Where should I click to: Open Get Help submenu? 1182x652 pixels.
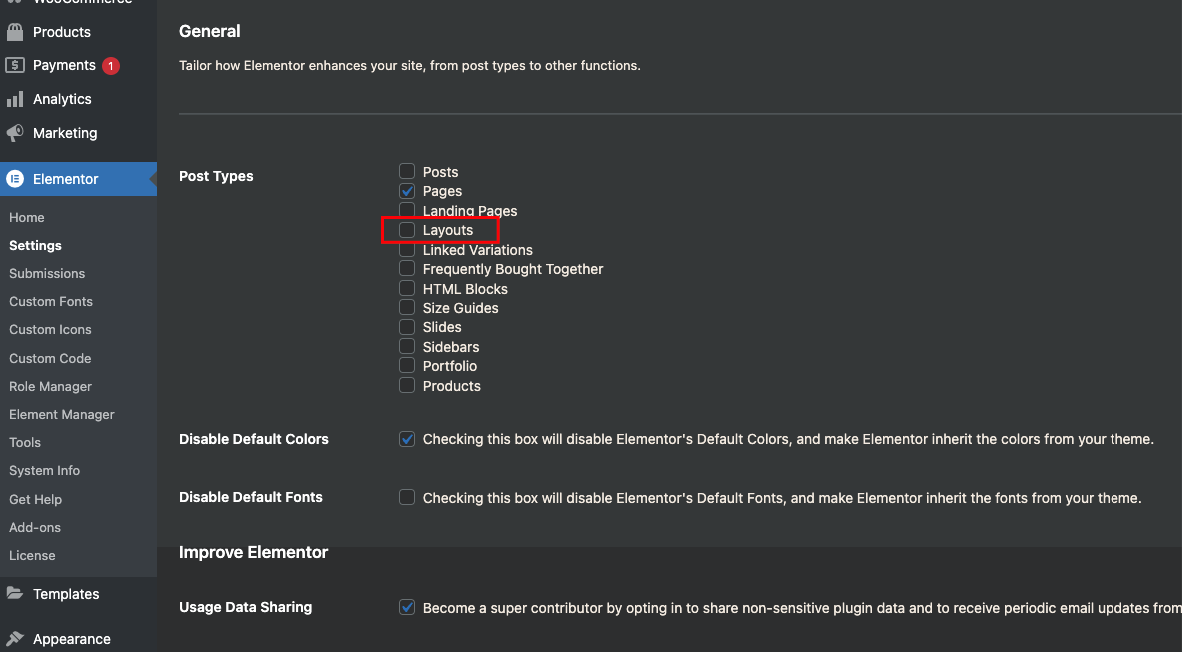coord(35,499)
